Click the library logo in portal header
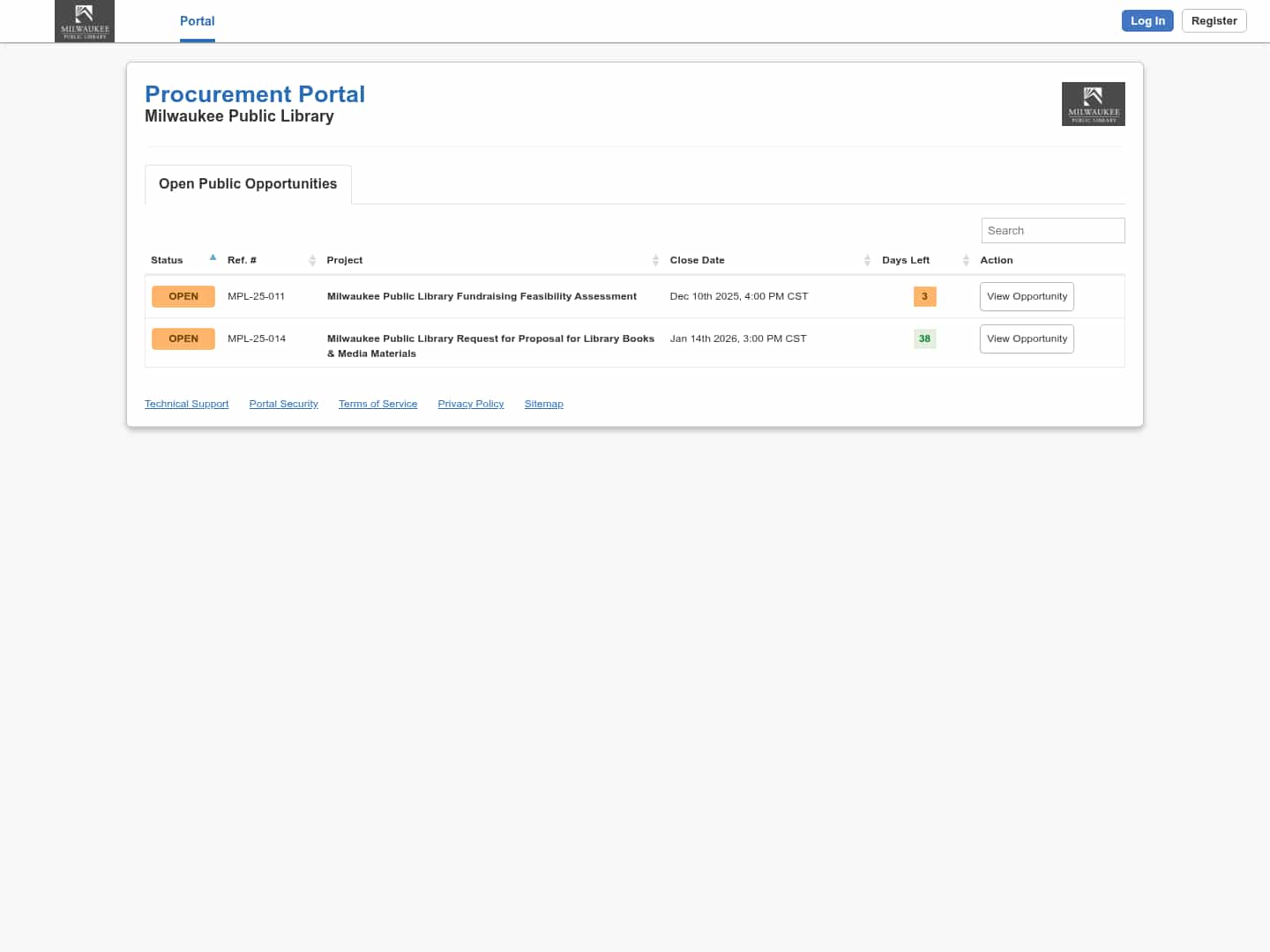This screenshot has width=1270, height=952. click(x=1093, y=104)
